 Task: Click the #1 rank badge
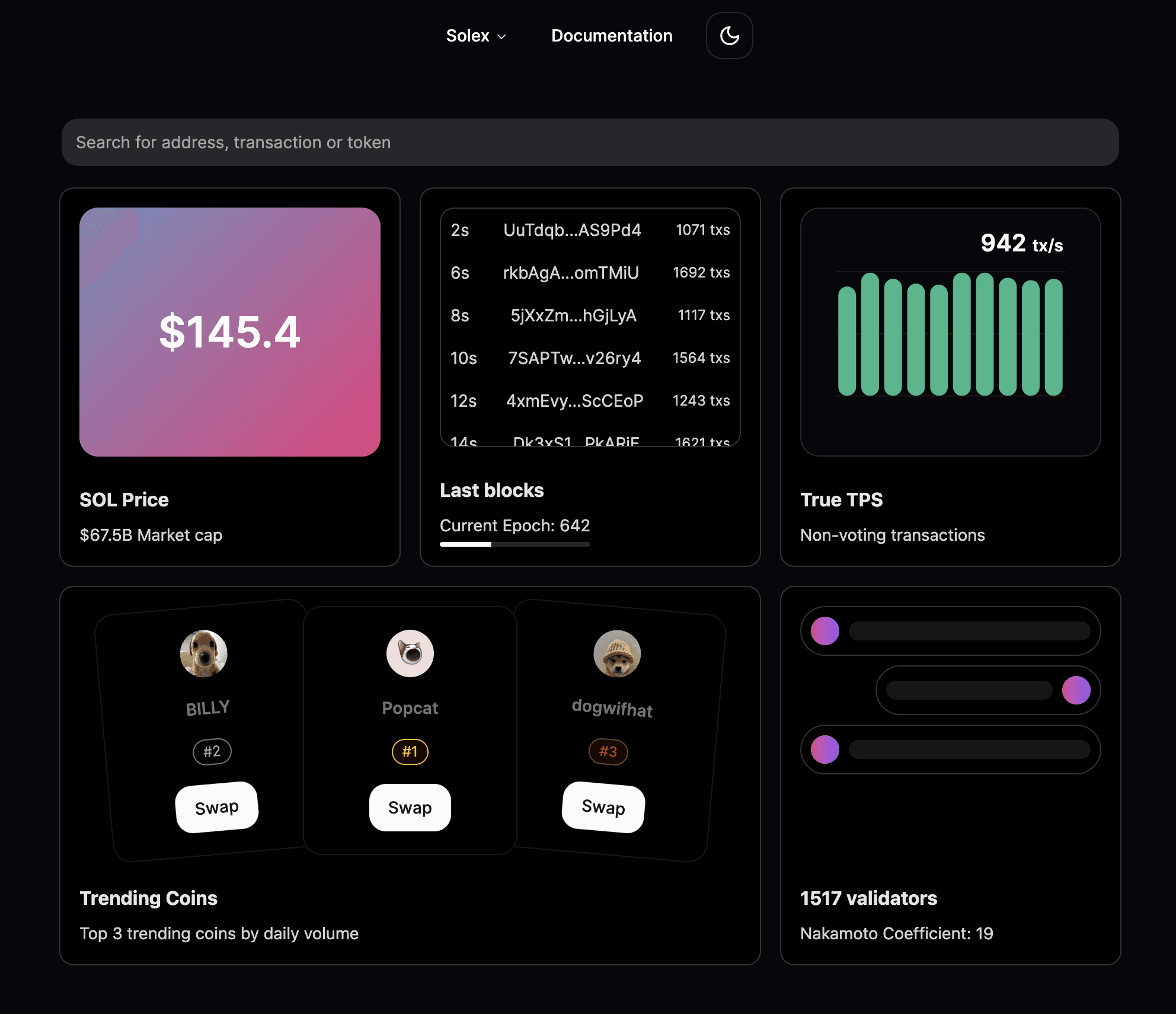(410, 752)
